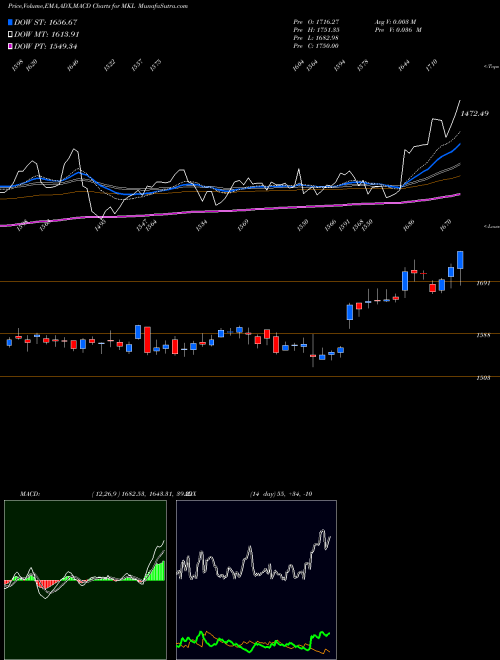500x660 pixels.
Task: Click the green +DI line in ADX panel
Action: click(253, 643)
